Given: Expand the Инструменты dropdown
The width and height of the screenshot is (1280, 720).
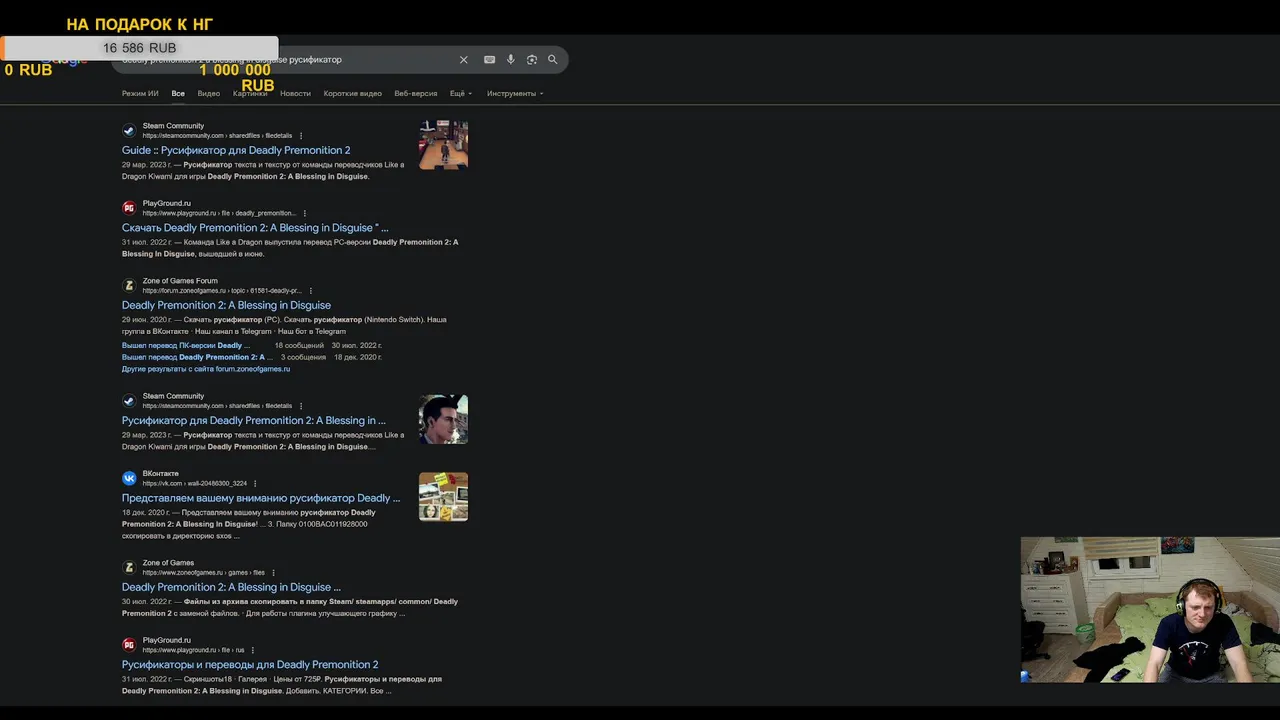Looking at the screenshot, I should [515, 93].
